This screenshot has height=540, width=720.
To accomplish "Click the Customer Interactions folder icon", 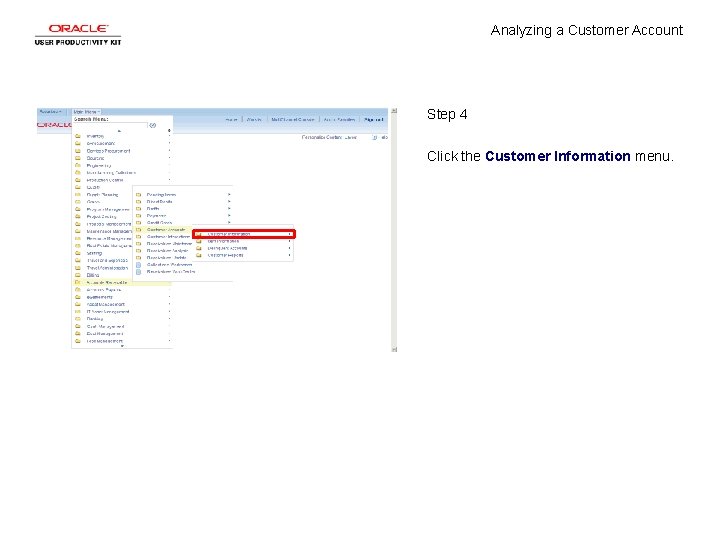I will [x=139, y=236].
